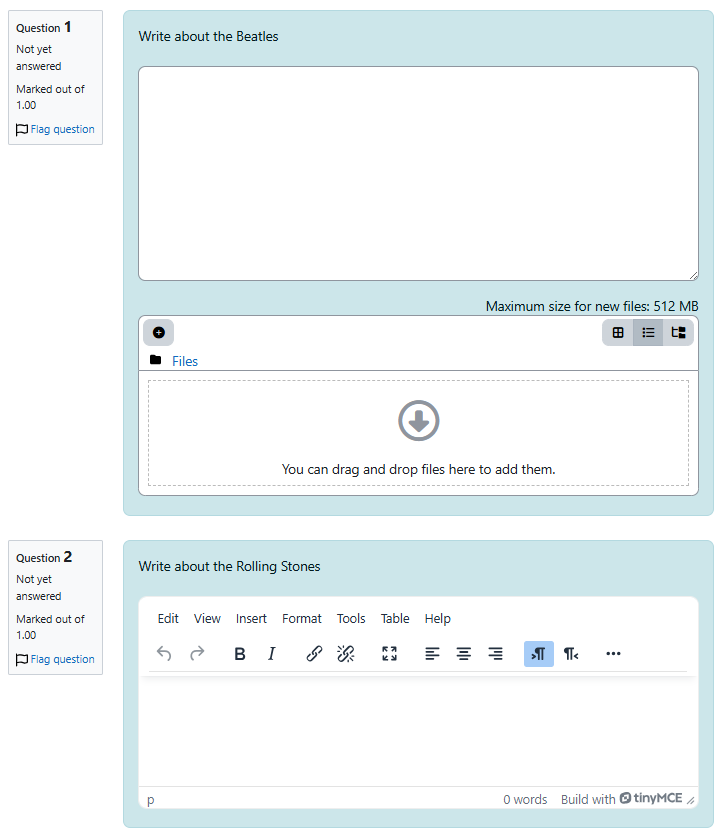Screen dimensions: 721x840
Task: Click the Beatles essay text area
Action: click(418, 174)
